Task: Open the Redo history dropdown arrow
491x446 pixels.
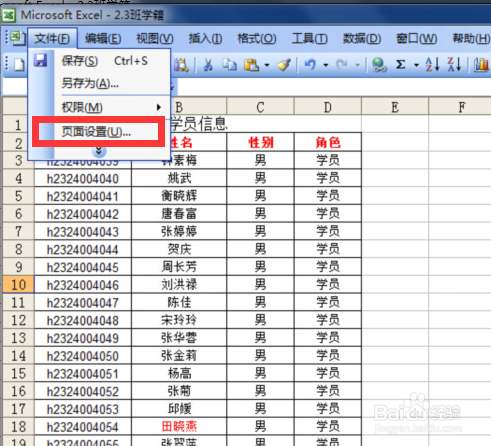Action: click(x=357, y=65)
